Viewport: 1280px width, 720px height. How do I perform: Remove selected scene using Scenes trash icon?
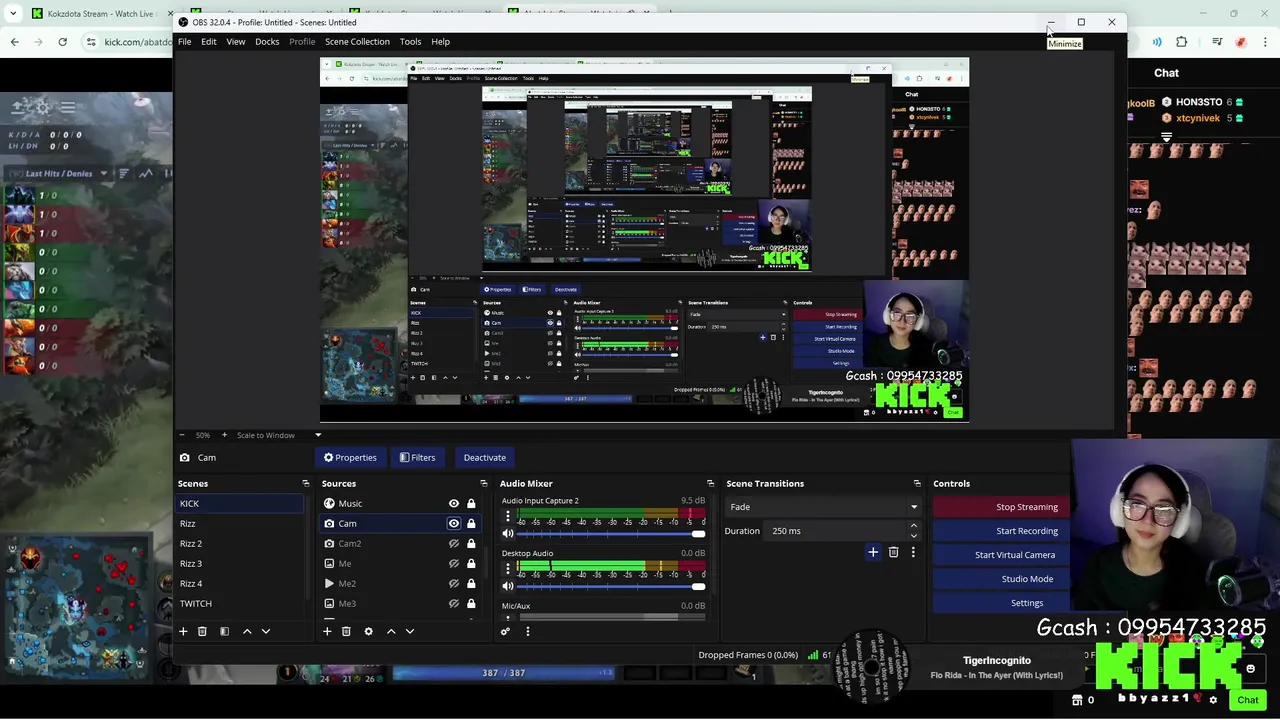point(202,631)
